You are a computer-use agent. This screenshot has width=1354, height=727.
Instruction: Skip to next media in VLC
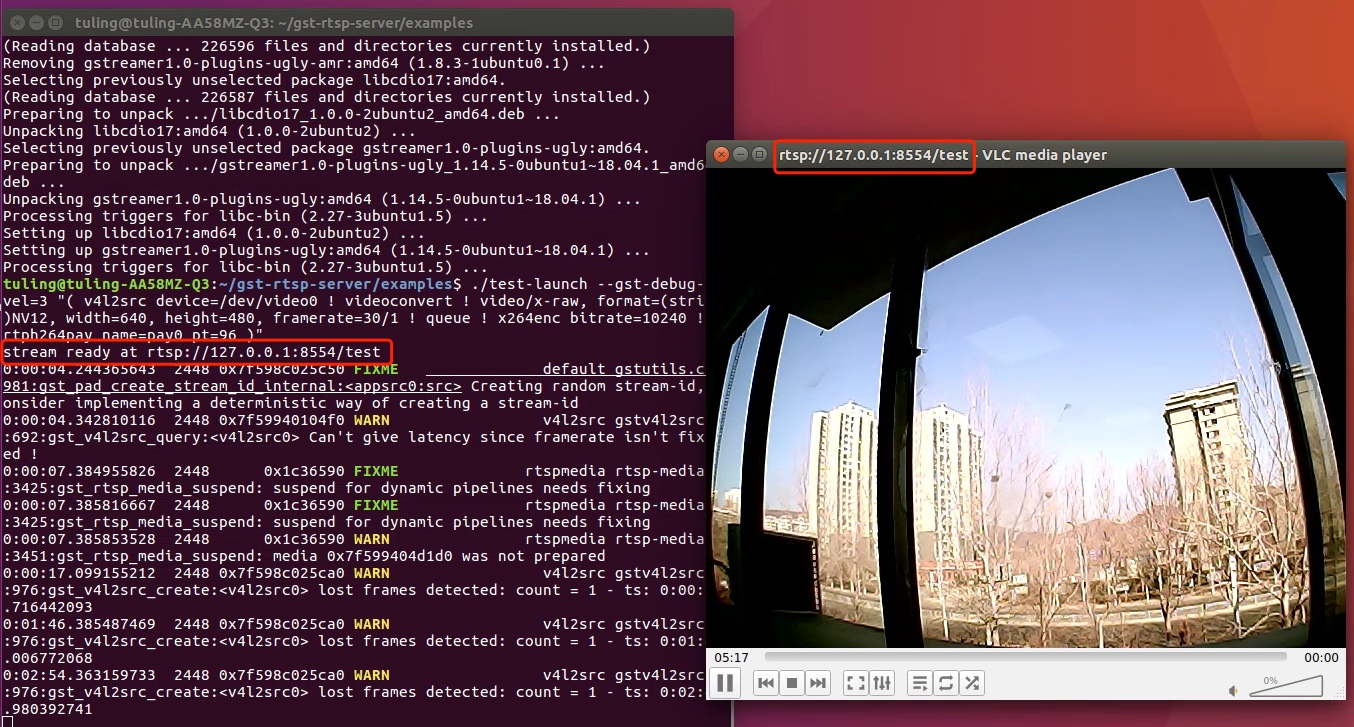pyautogui.click(x=818, y=683)
